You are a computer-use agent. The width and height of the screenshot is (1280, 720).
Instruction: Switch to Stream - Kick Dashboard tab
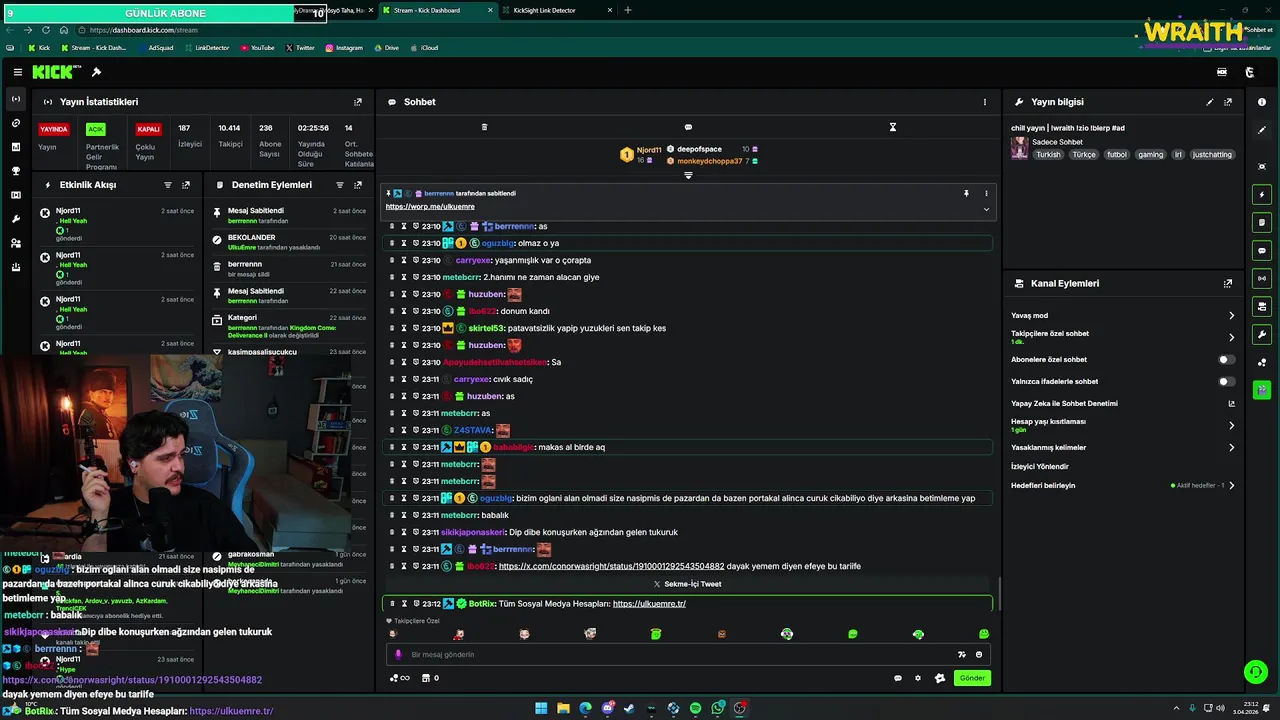[437, 10]
